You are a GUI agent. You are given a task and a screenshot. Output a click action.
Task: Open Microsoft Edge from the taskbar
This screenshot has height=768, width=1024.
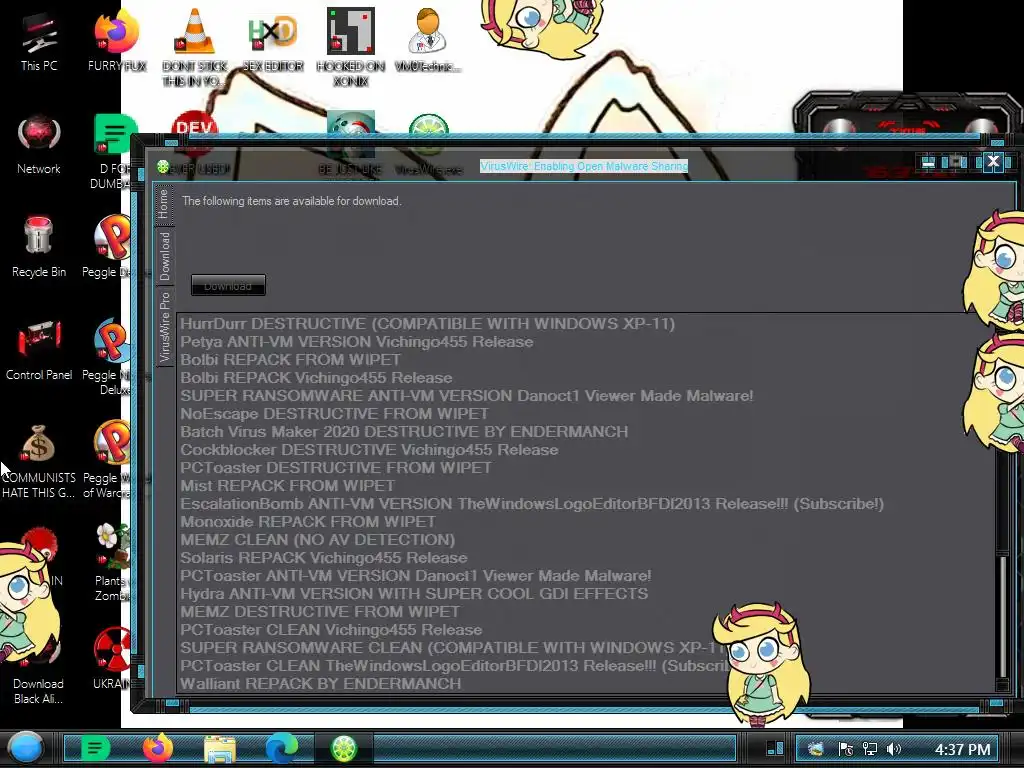(281, 748)
